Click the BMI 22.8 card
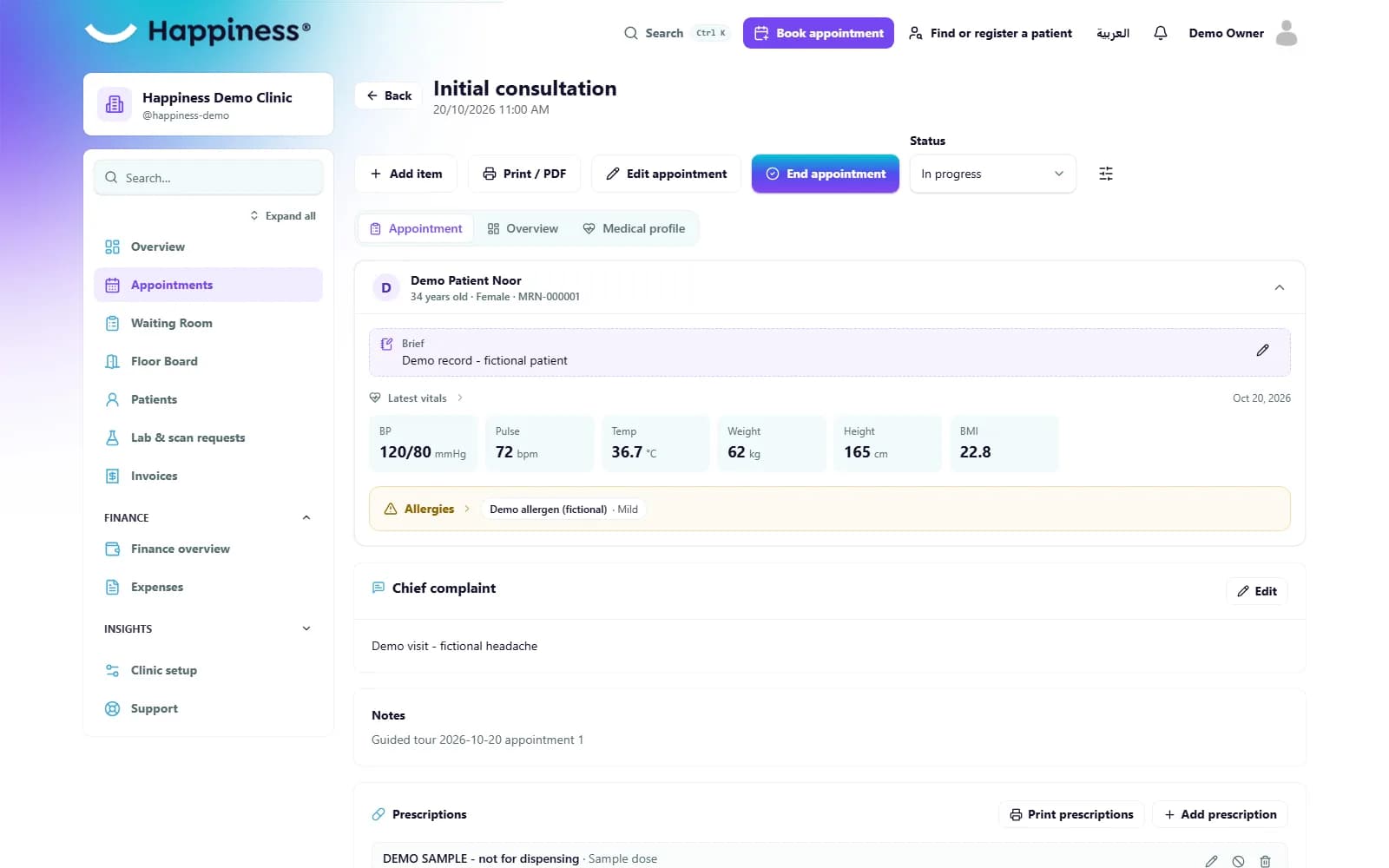The image size is (1389, 868). [x=1004, y=444]
